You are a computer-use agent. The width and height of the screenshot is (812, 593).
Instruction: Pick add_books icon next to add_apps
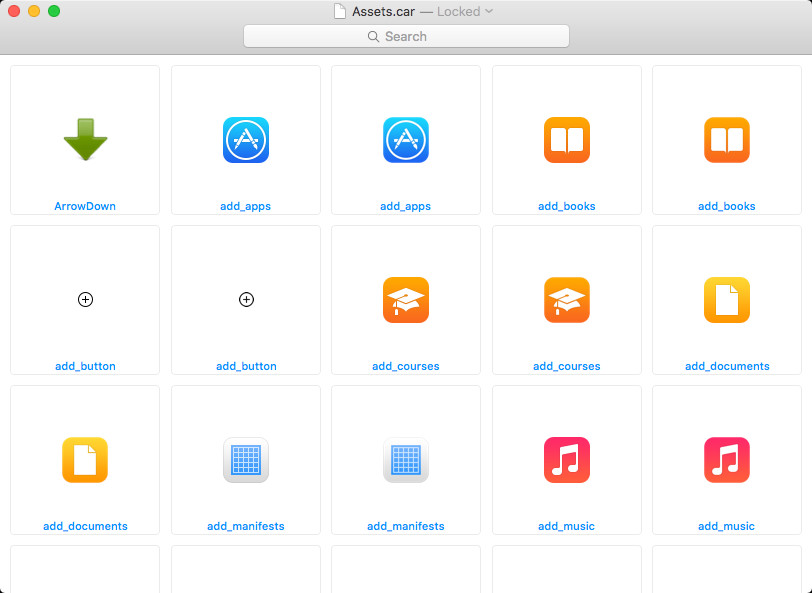(x=567, y=140)
